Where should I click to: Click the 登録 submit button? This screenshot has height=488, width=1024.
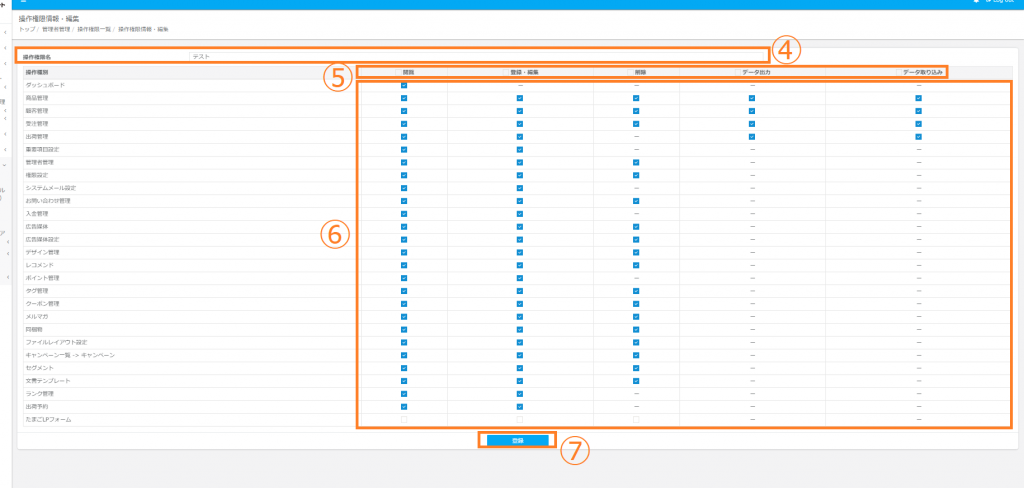[517, 440]
